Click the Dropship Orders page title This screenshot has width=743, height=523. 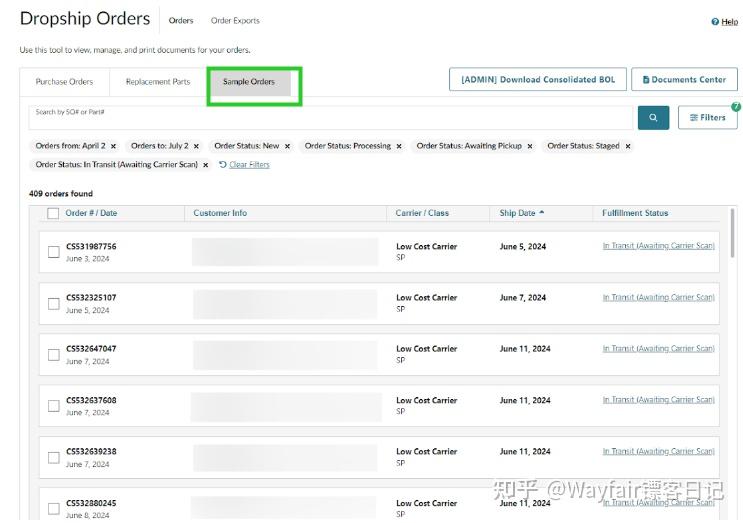85,19
